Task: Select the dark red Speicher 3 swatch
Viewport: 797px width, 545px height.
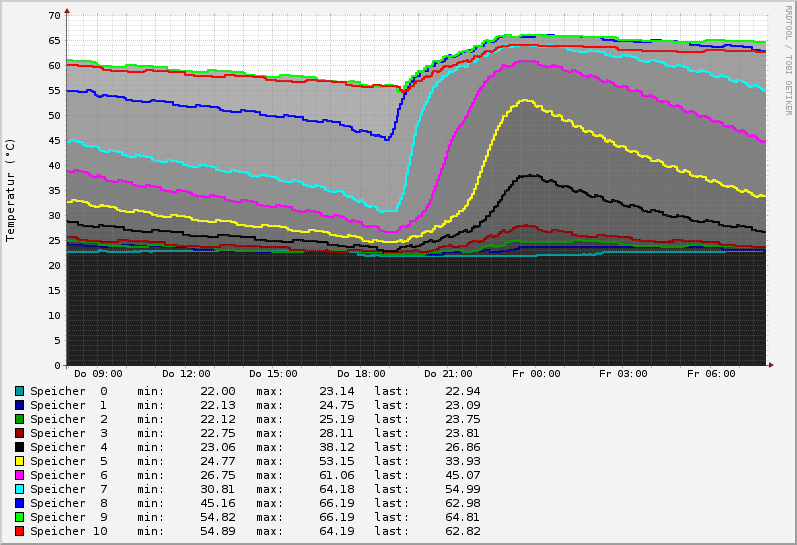Action: [19, 433]
